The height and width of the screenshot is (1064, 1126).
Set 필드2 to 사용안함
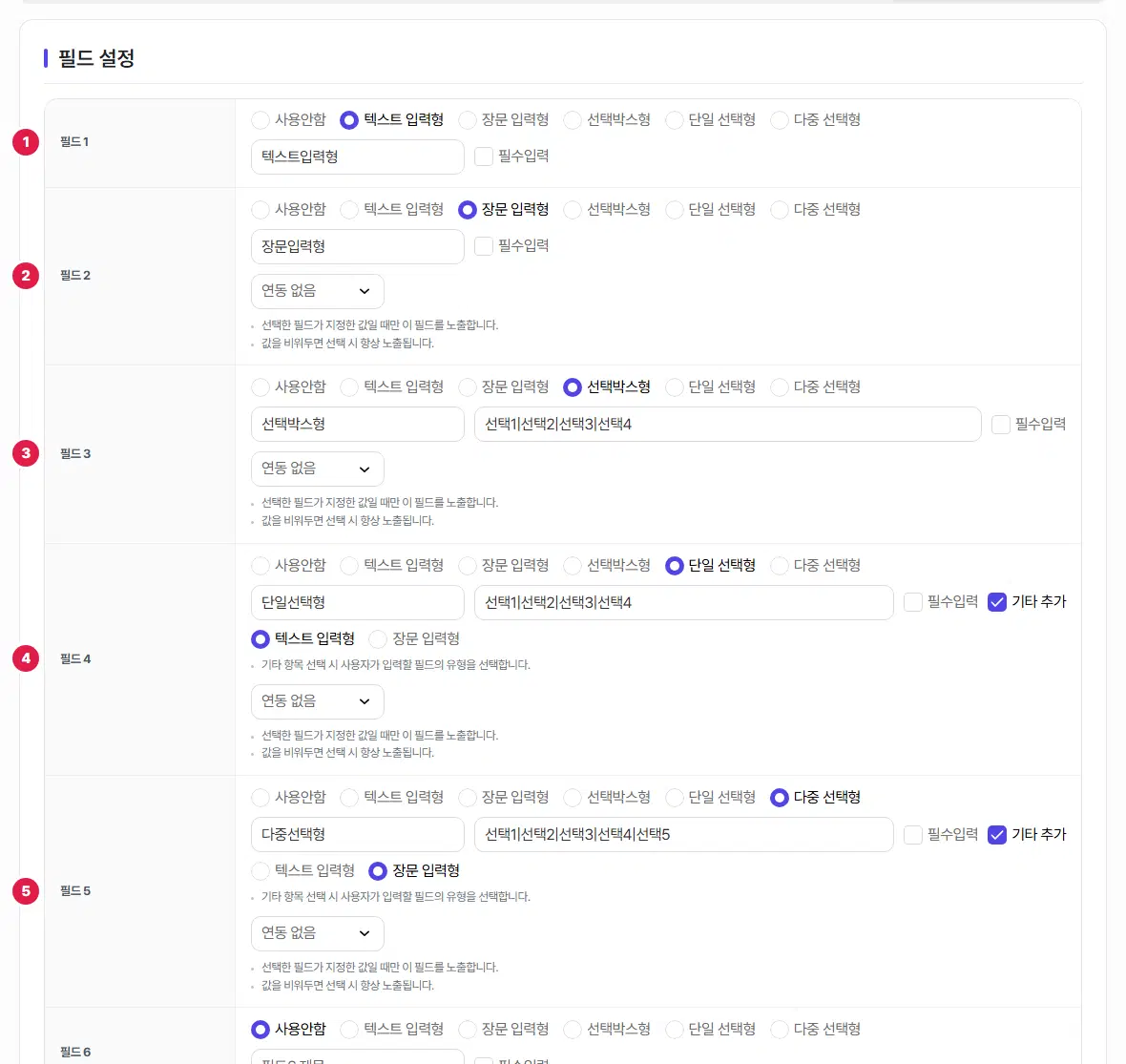point(260,210)
